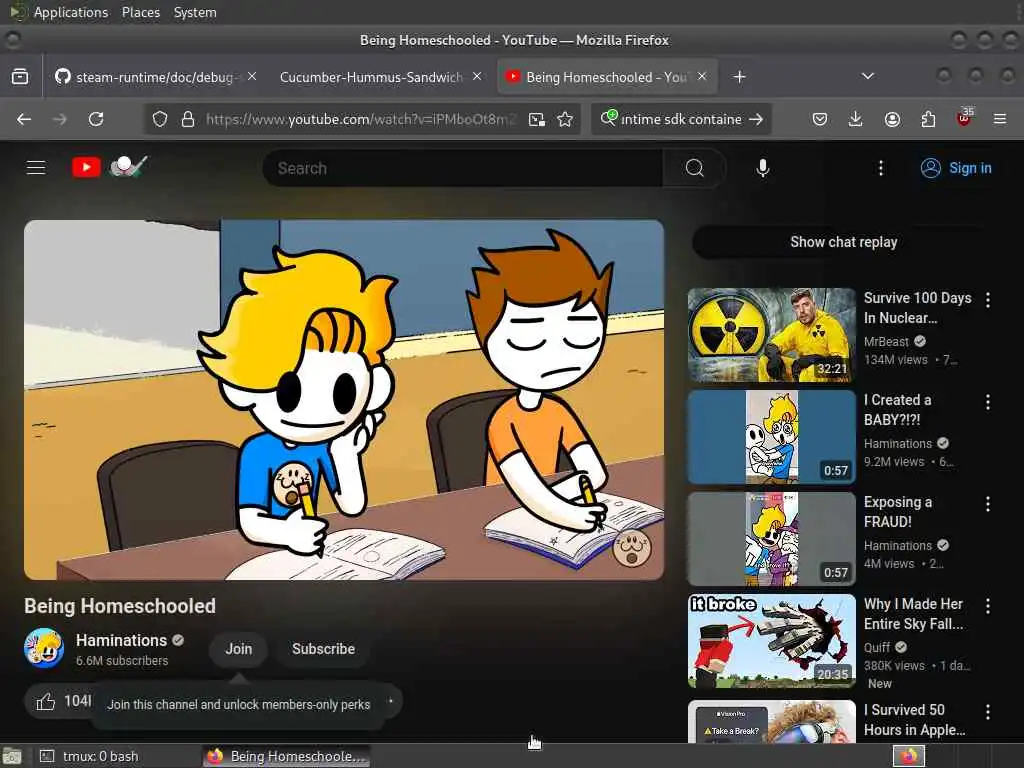Click the Sign in button
Viewport: 1024px width, 768px height.
[x=956, y=168]
